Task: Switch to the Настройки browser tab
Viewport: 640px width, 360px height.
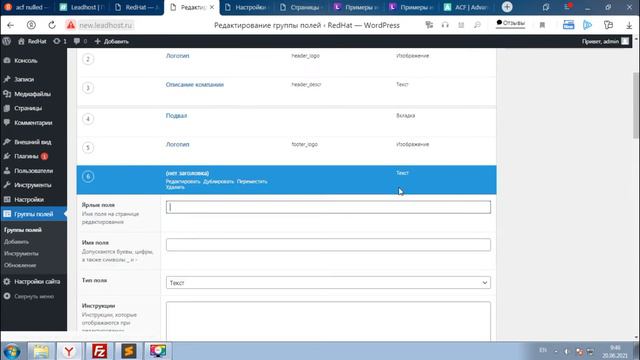Action: point(247,7)
